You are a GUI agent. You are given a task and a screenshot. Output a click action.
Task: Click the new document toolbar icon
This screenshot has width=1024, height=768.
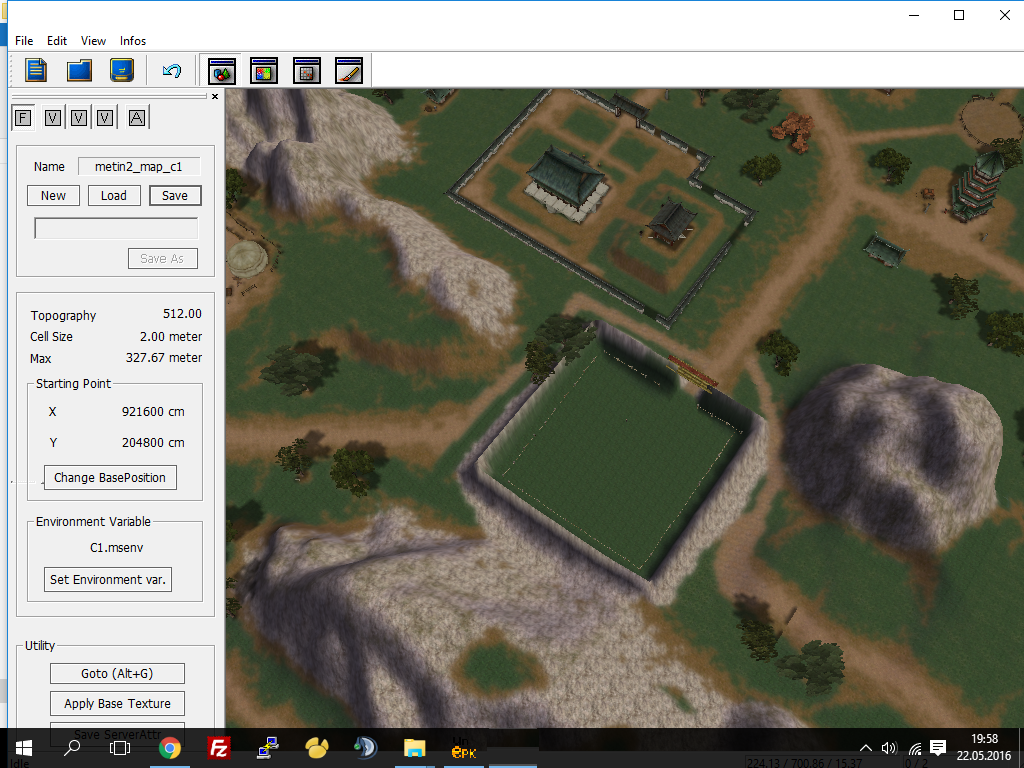click(x=36, y=70)
